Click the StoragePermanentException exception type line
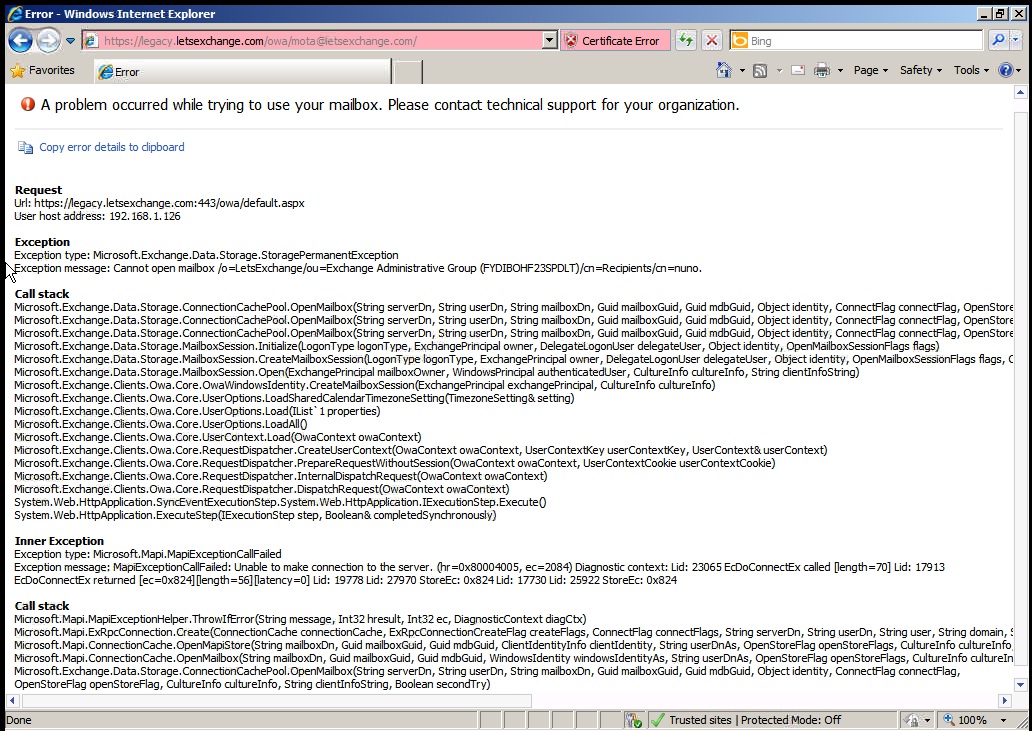 click(x=206, y=255)
